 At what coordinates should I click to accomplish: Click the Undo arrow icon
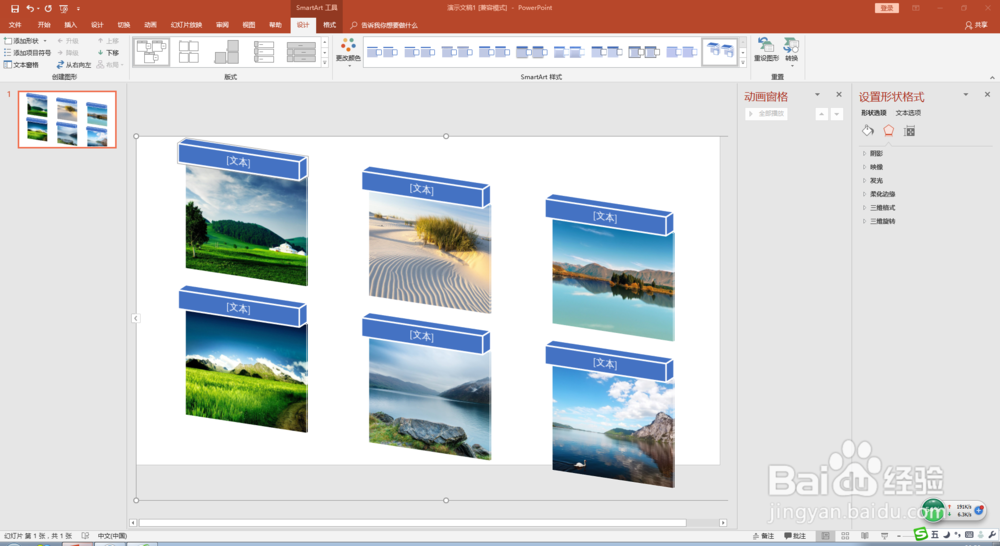coord(30,8)
